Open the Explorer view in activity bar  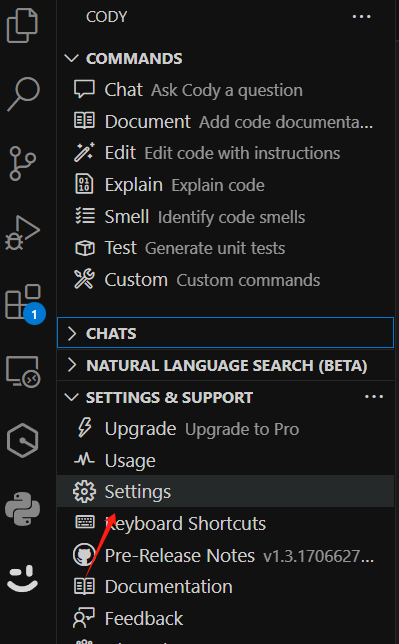click(x=23, y=25)
